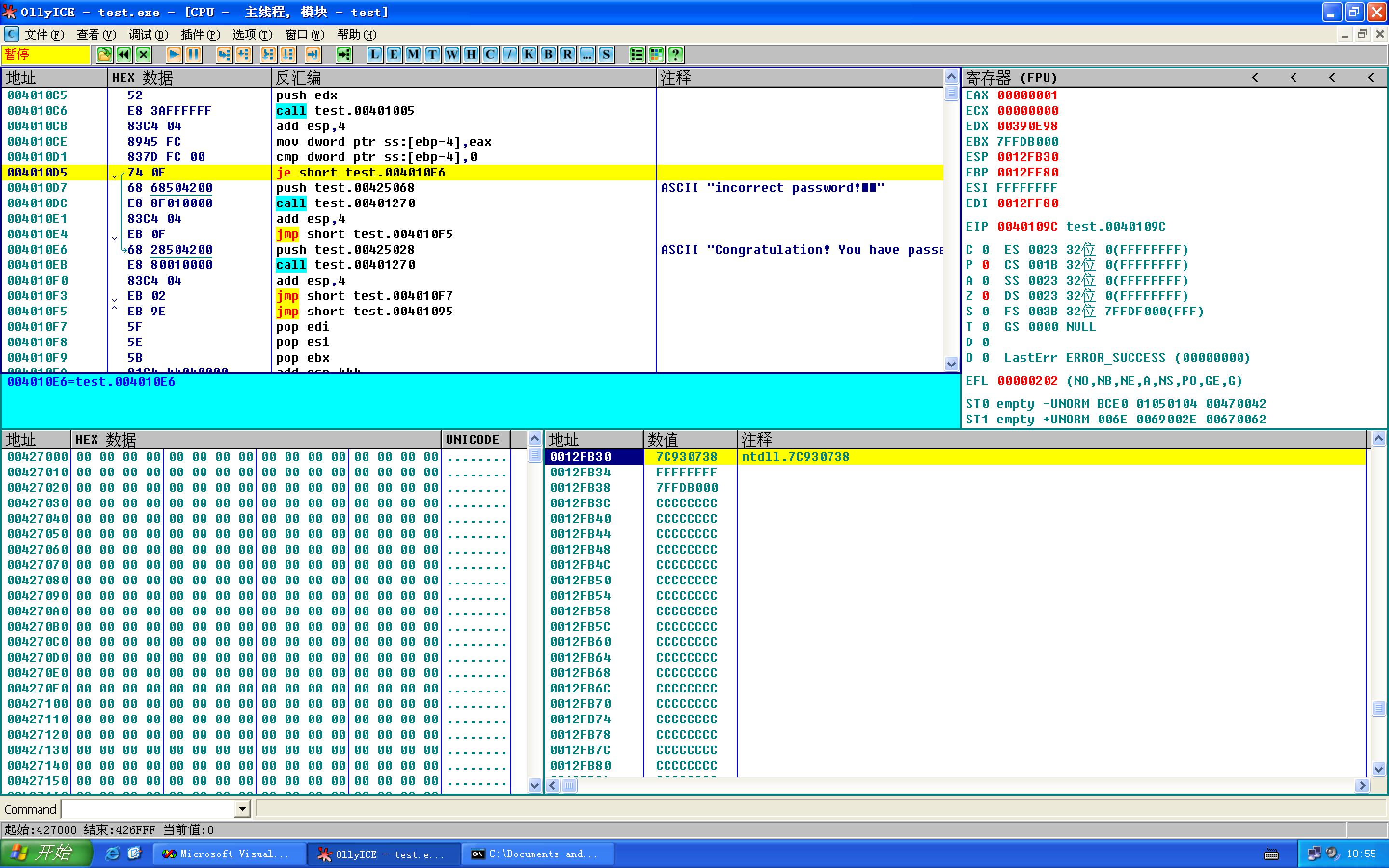Open Breakpoints window with B button
The width and height of the screenshot is (1389, 868).
[x=549, y=54]
